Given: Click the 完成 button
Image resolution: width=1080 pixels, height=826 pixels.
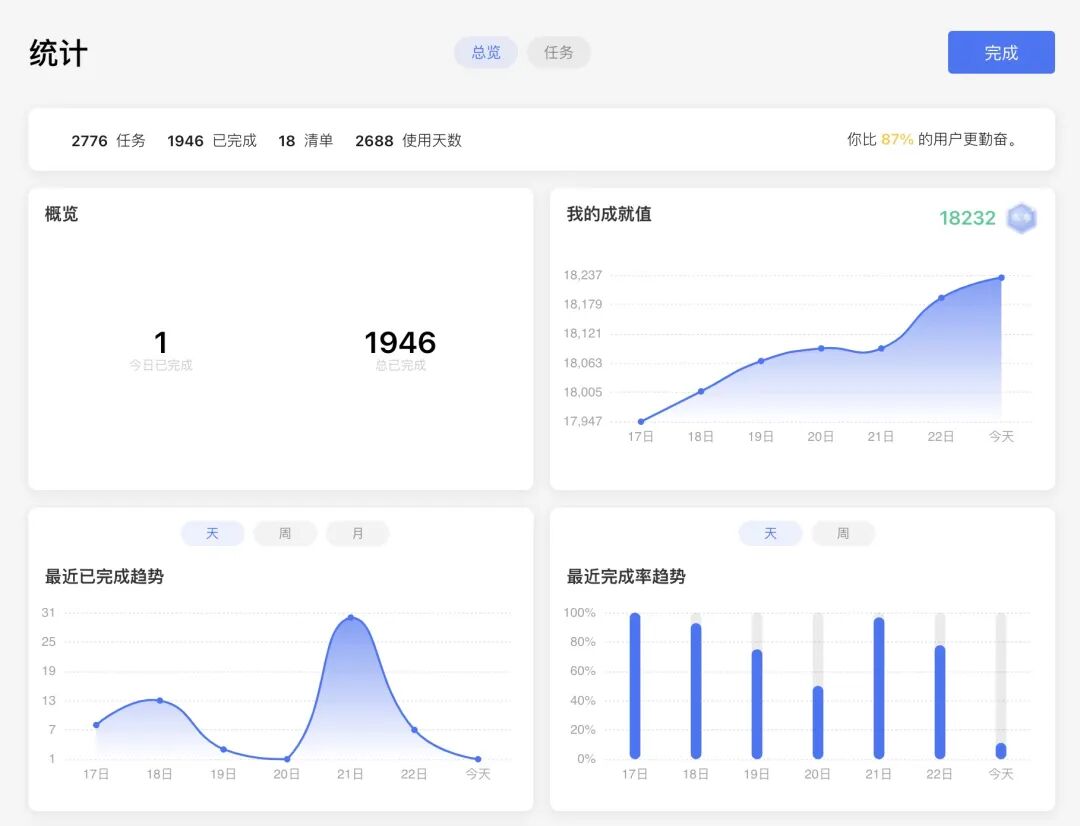Looking at the screenshot, I should tap(1001, 52).
